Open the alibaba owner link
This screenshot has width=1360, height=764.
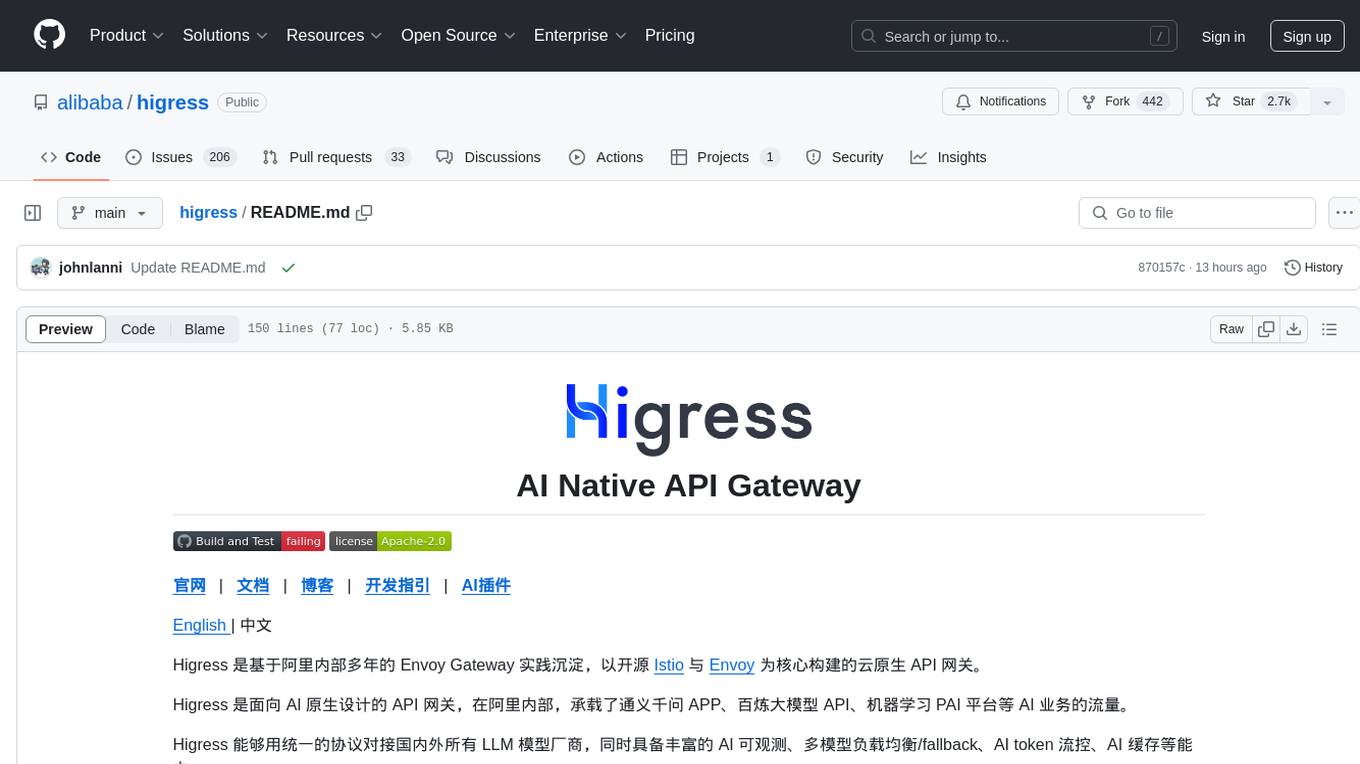[90, 102]
